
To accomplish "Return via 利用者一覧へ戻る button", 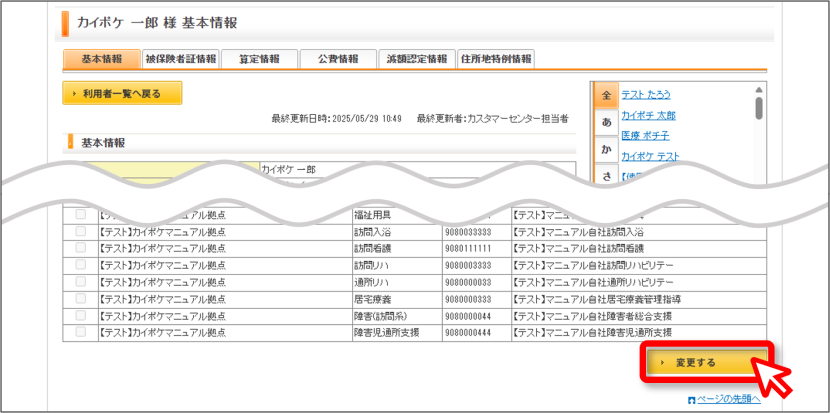I will pos(122,93).
